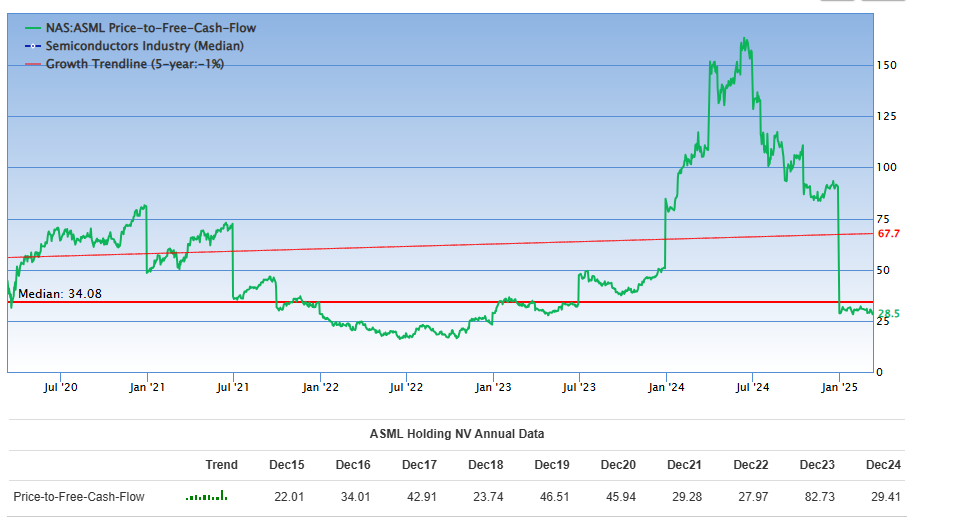Select the Dec17 column header

pos(419,465)
